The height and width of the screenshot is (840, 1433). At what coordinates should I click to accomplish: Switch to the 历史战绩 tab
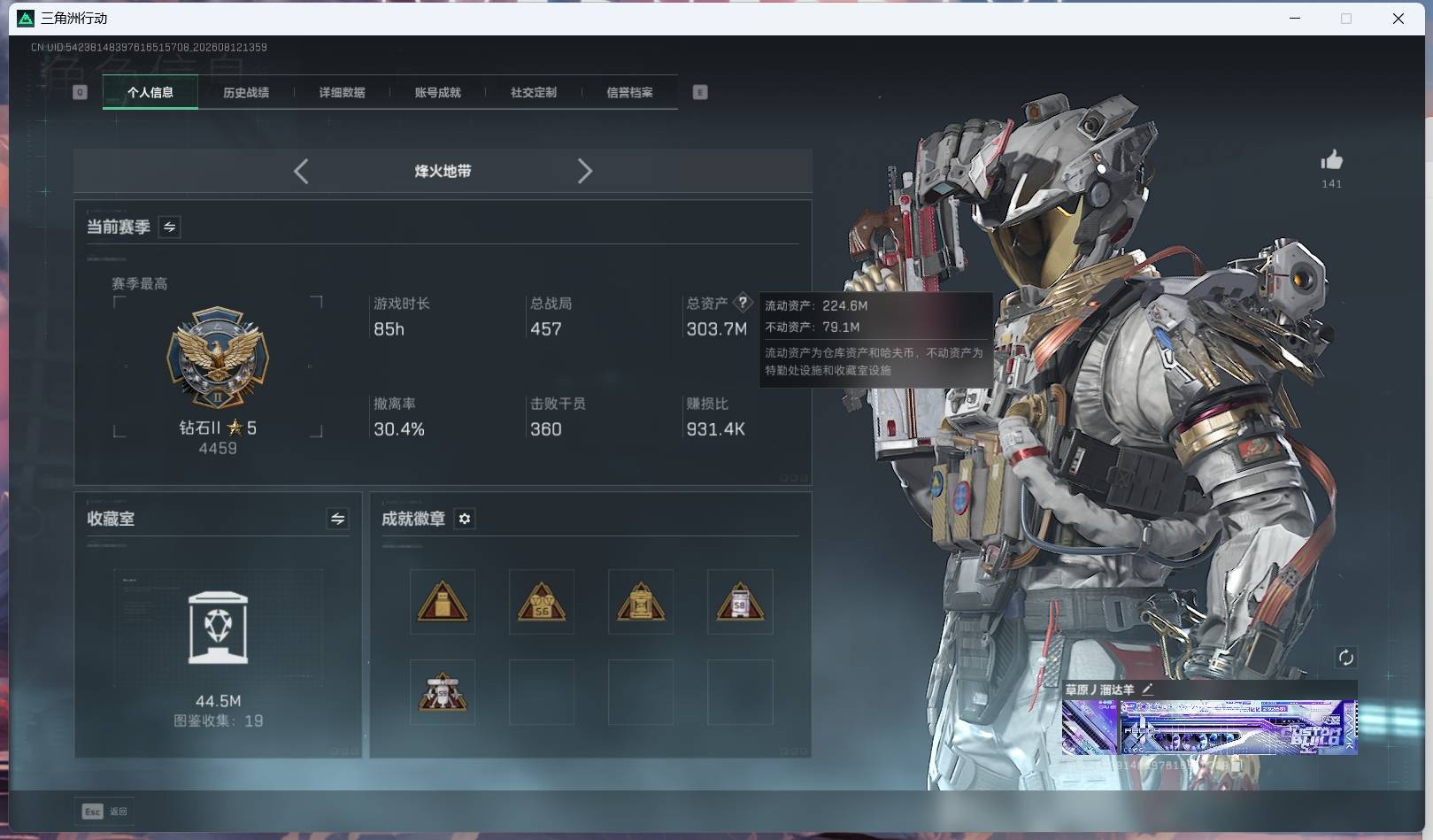[246, 92]
